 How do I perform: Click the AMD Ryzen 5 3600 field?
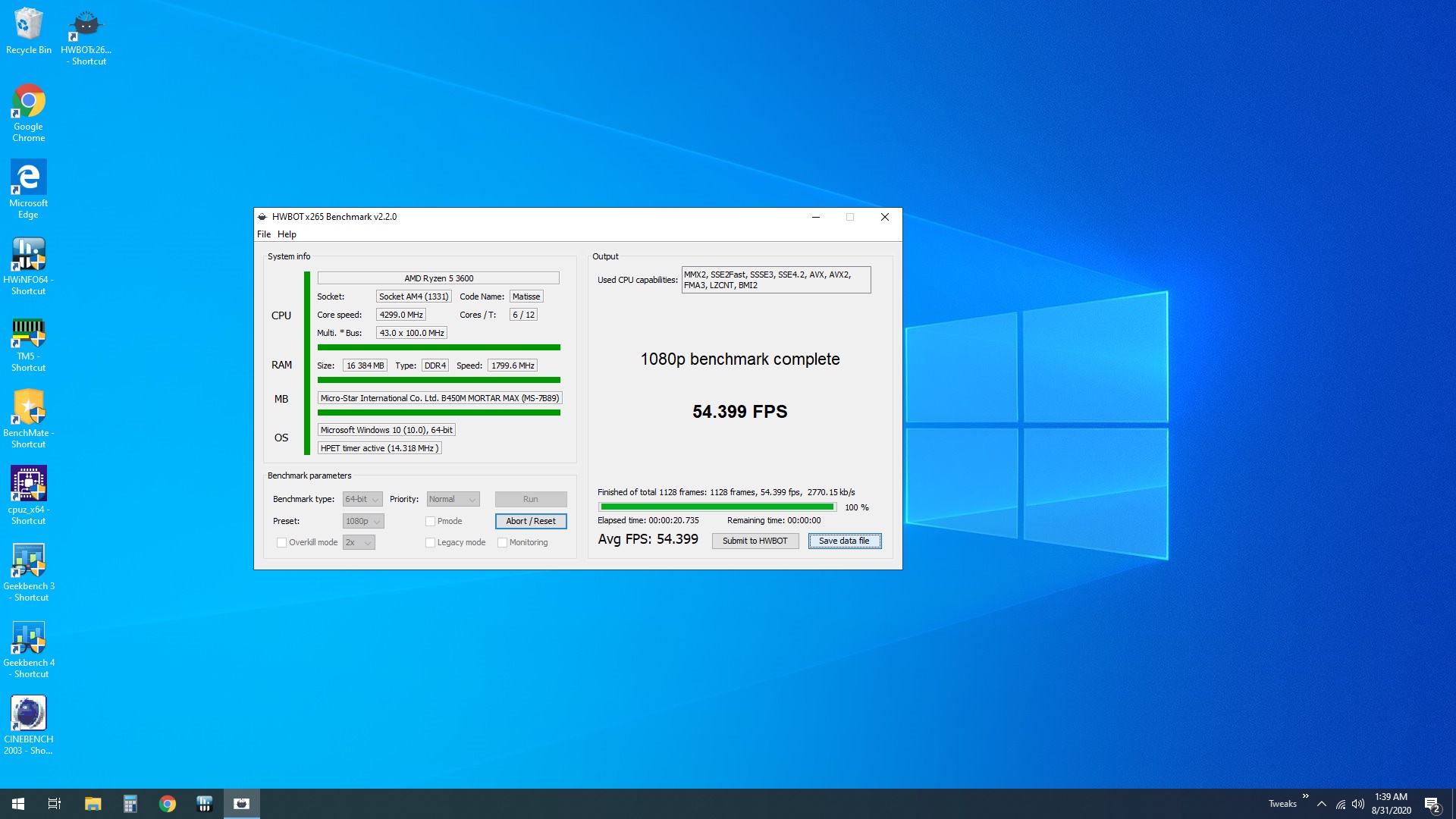pyautogui.click(x=438, y=278)
